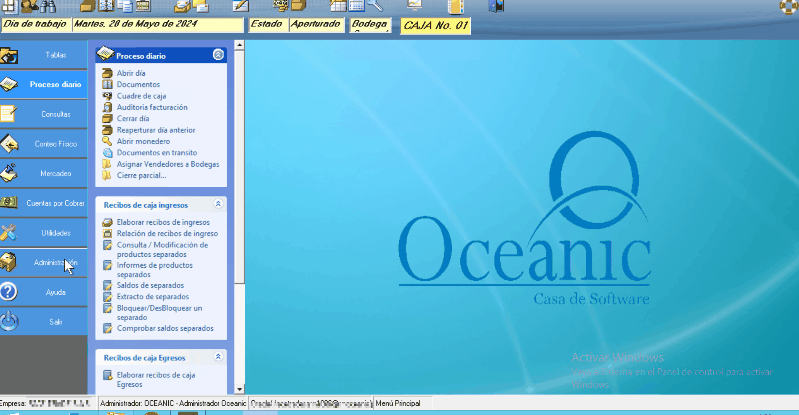Open the Mercadeo sidebar module
Viewport: 799px width, 415px height.
tap(44, 173)
